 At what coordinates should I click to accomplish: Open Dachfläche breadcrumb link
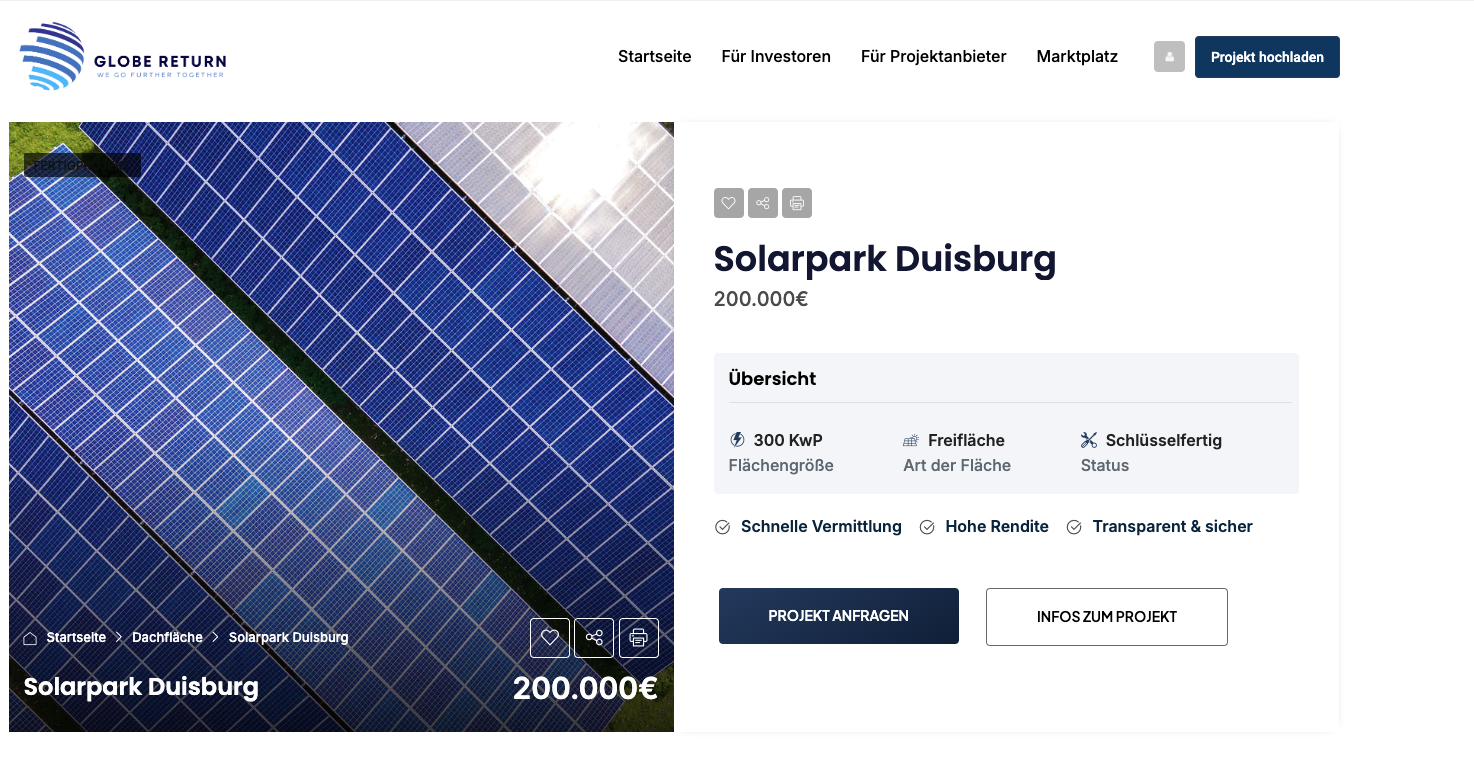[167, 637]
